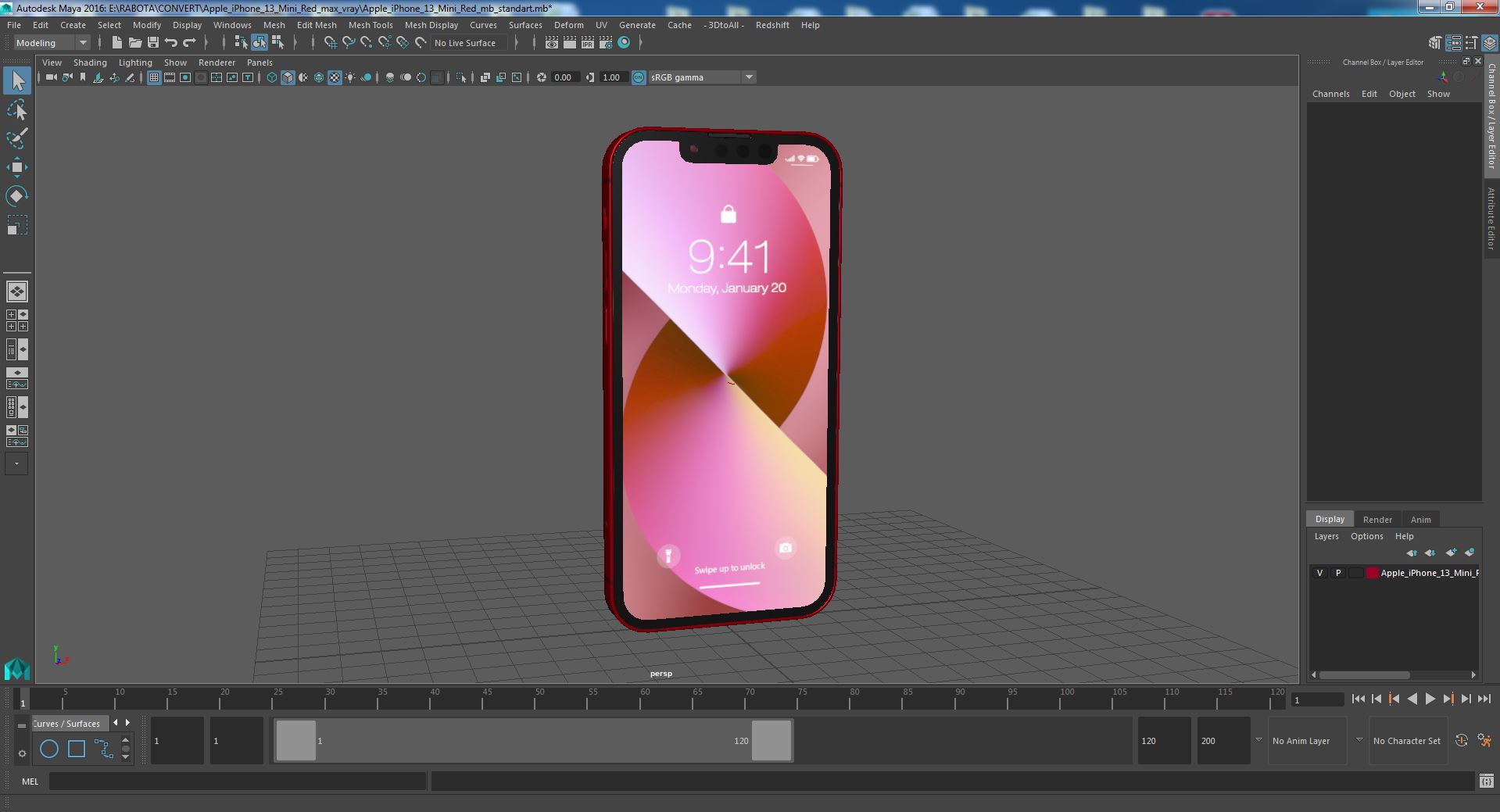Screen dimensions: 1500x812
Task: Click the current frame field showing 1
Action: [1316, 700]
